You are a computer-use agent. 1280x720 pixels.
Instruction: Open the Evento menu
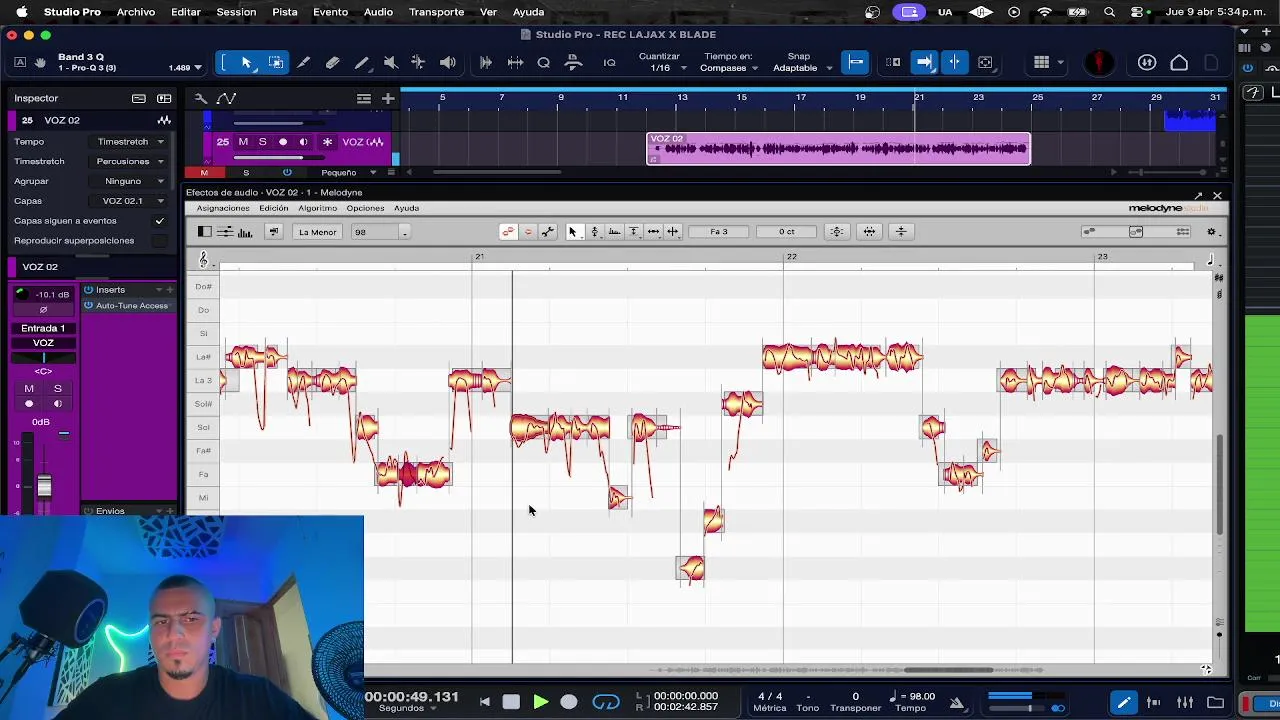[330, 12]
